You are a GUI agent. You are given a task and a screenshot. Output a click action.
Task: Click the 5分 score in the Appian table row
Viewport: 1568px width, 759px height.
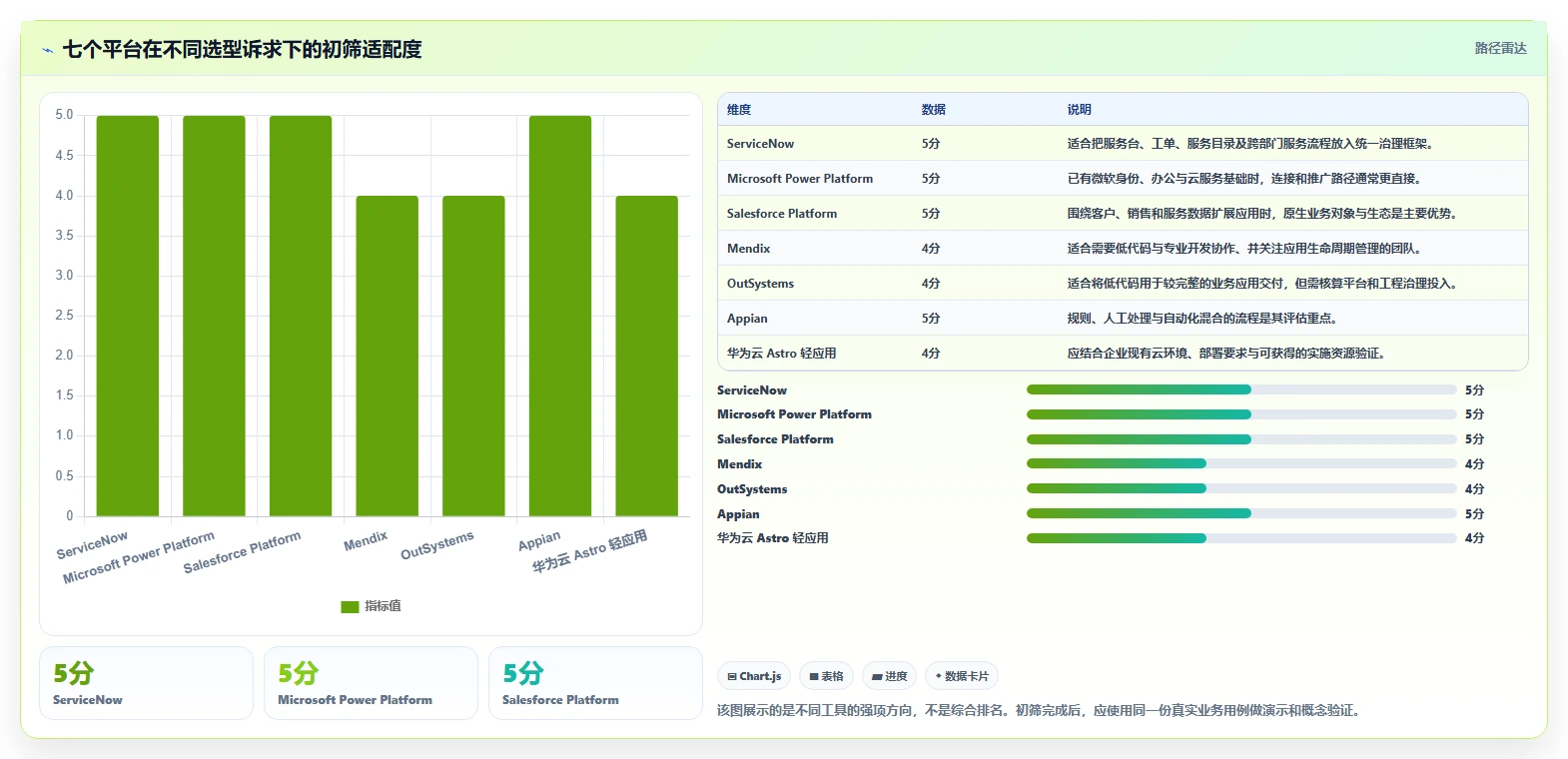[931, 319]
